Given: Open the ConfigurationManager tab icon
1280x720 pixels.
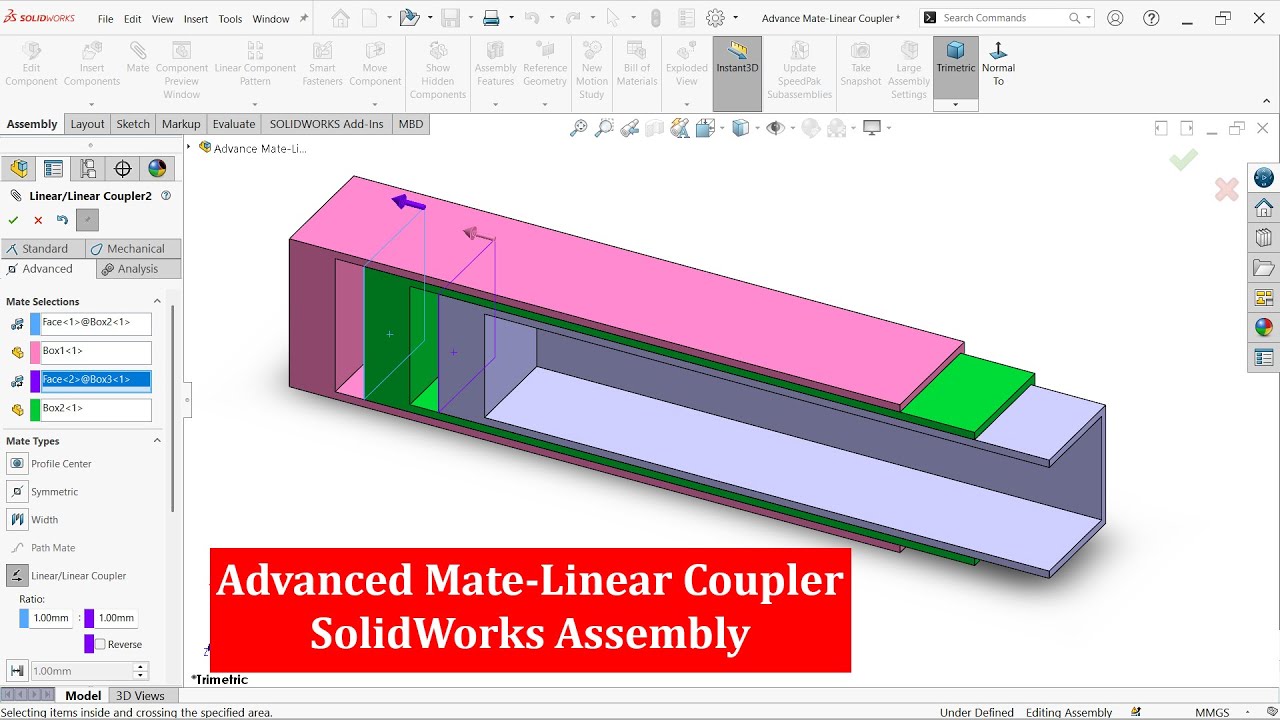Looking at the screenshot, I should pos(88,168).
